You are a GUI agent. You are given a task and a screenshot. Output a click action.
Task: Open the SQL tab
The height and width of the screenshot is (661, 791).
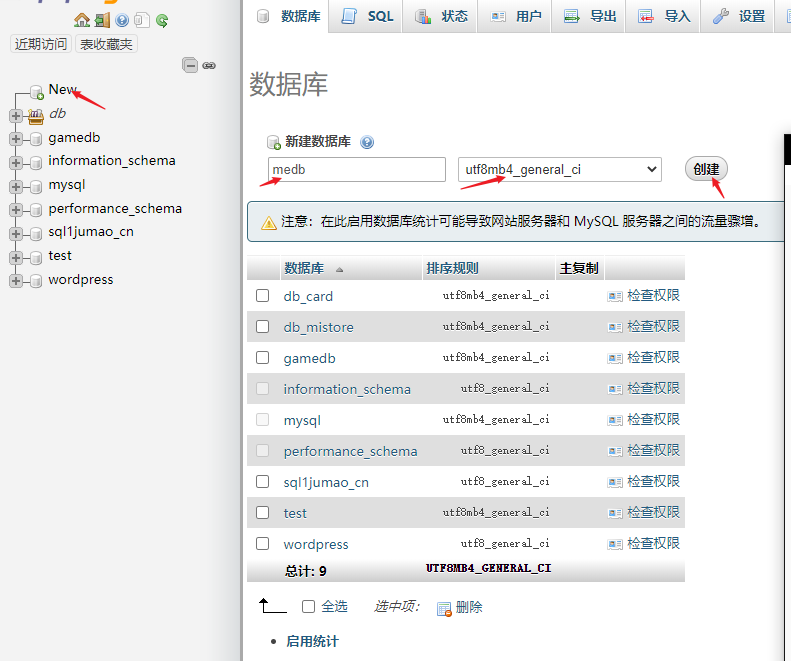(x=365, y=16)
